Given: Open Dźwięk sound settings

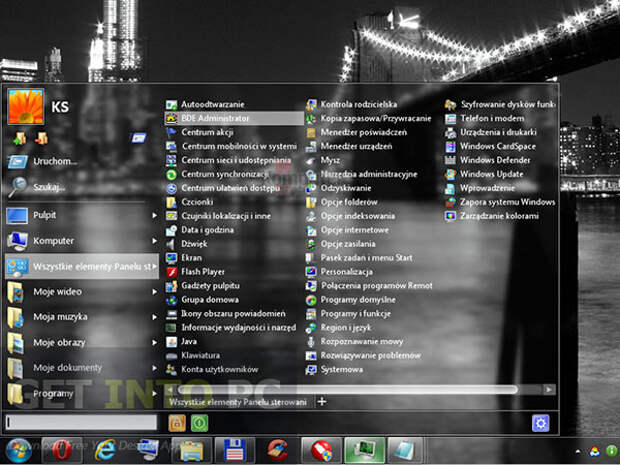Looking at the screenshot, I should [x=187, y=244].
